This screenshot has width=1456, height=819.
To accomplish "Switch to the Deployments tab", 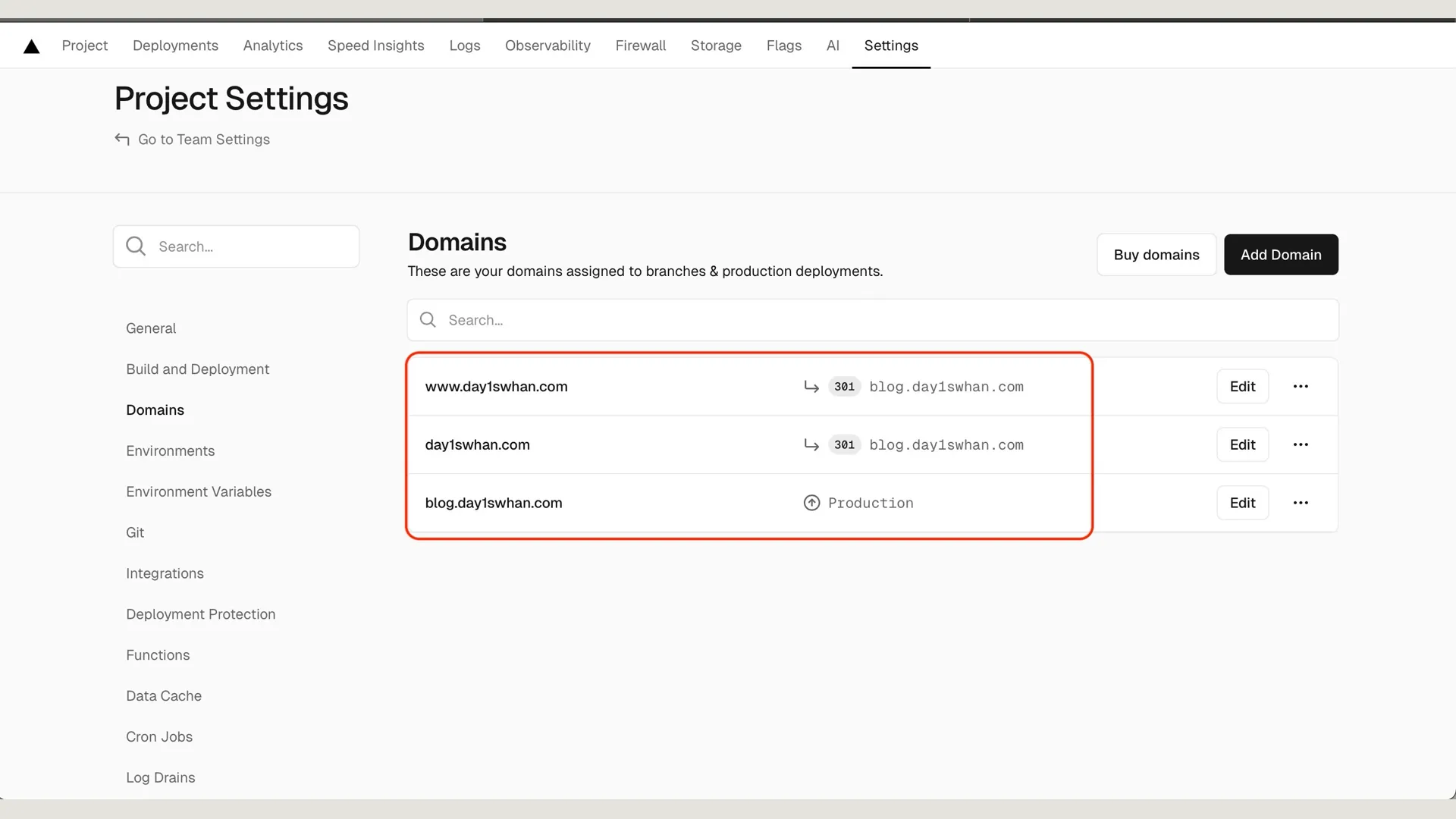I will tap(175, 45).
